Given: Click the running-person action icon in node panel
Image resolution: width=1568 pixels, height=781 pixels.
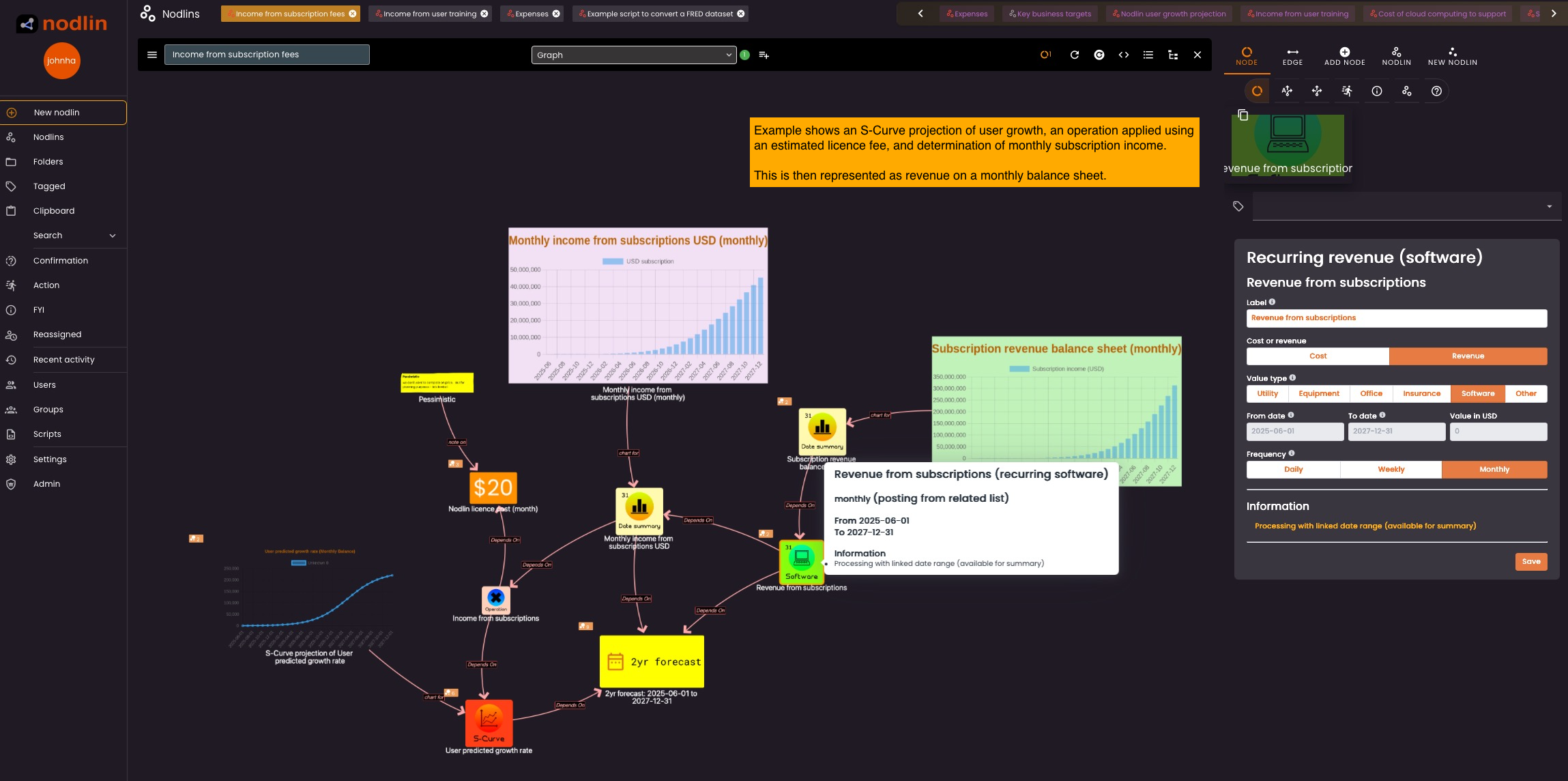Looking at the screenshot, I should pyautogui.click(x=1346, y=91).
